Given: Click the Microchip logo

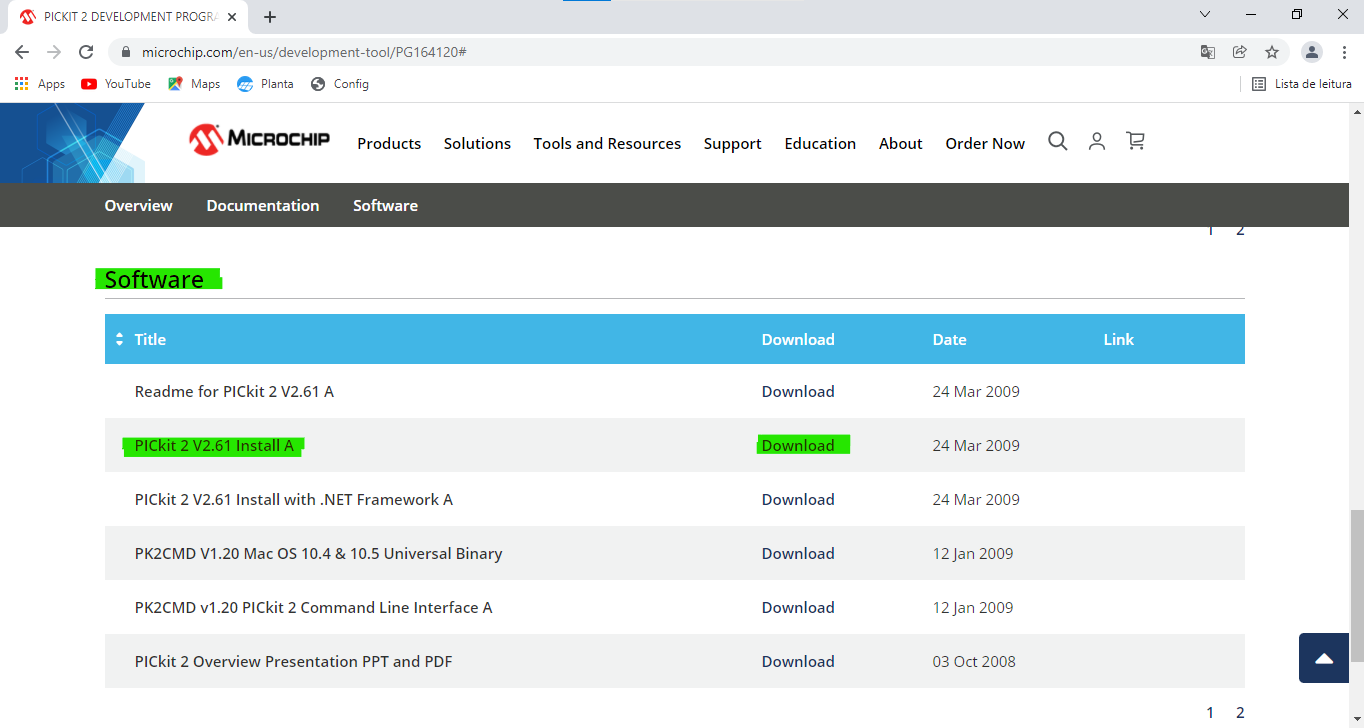Looking at the screenshot, I should (x=259, y=140).
